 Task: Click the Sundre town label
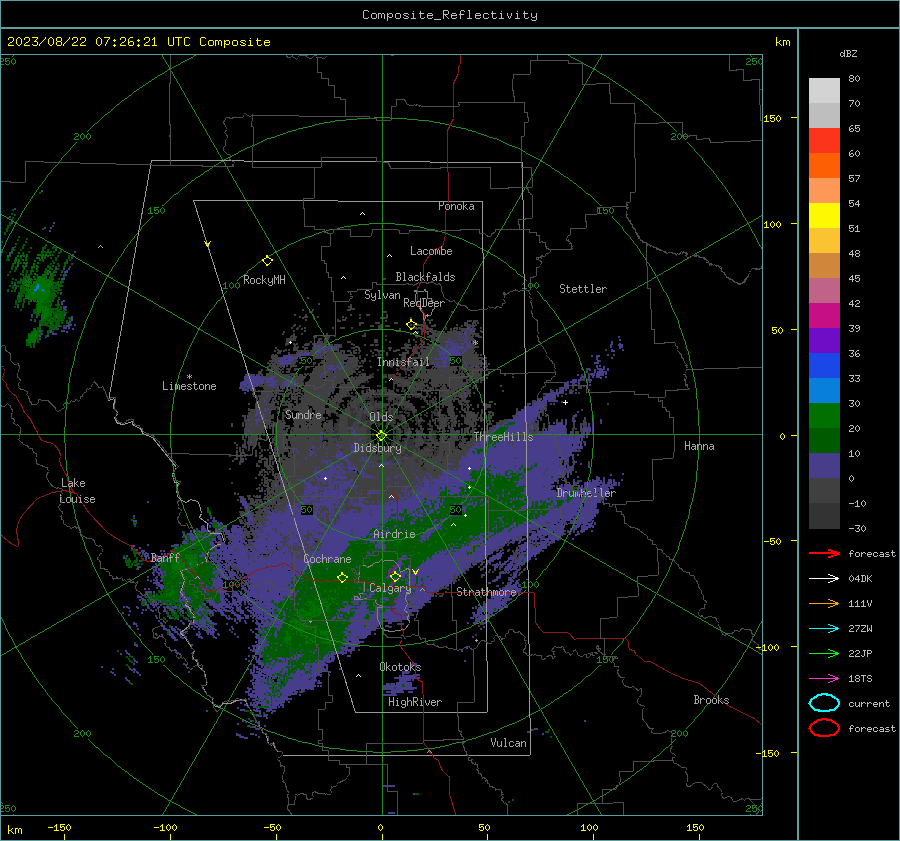(x=303, y=415)
